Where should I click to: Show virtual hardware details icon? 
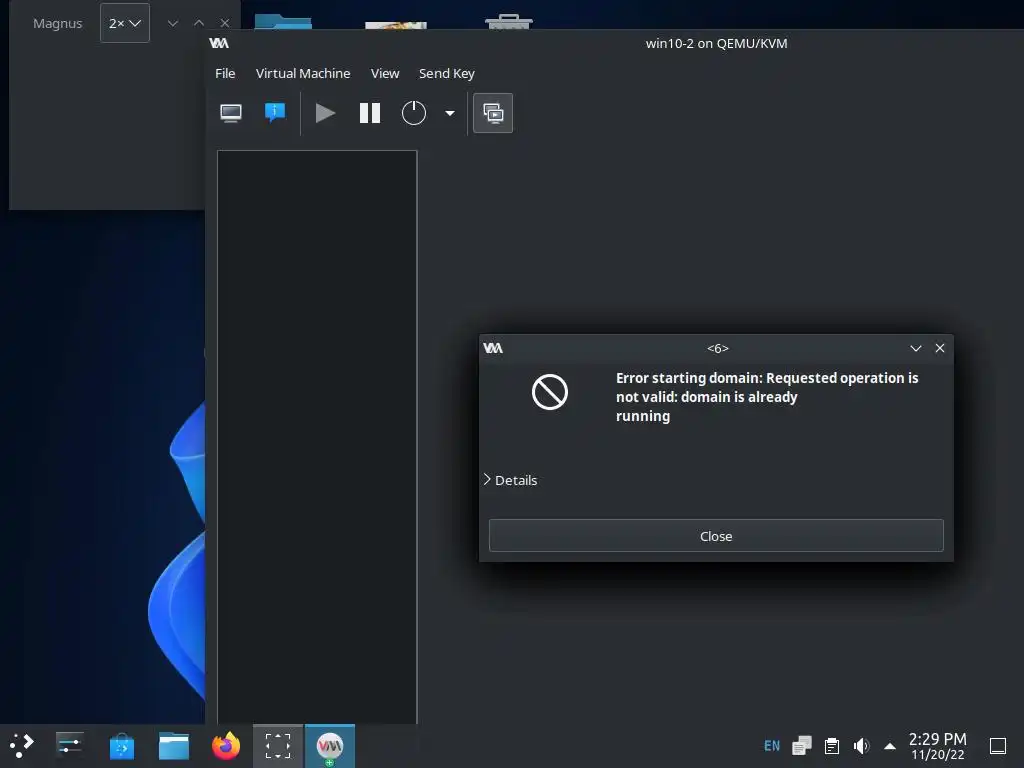pyautogui.click(x=275, y=113)
